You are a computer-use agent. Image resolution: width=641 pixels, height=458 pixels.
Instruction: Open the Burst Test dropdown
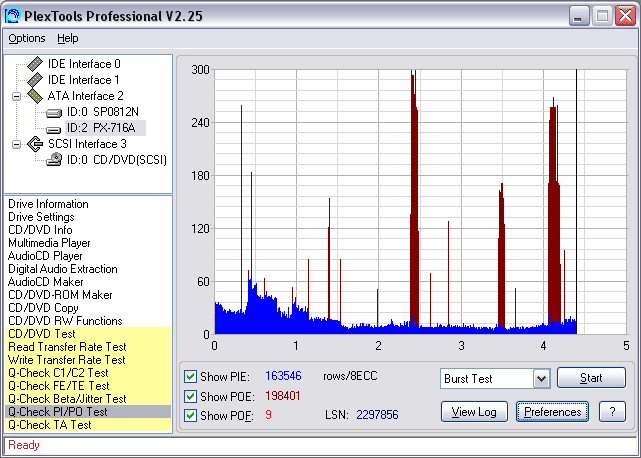point(541,379)
